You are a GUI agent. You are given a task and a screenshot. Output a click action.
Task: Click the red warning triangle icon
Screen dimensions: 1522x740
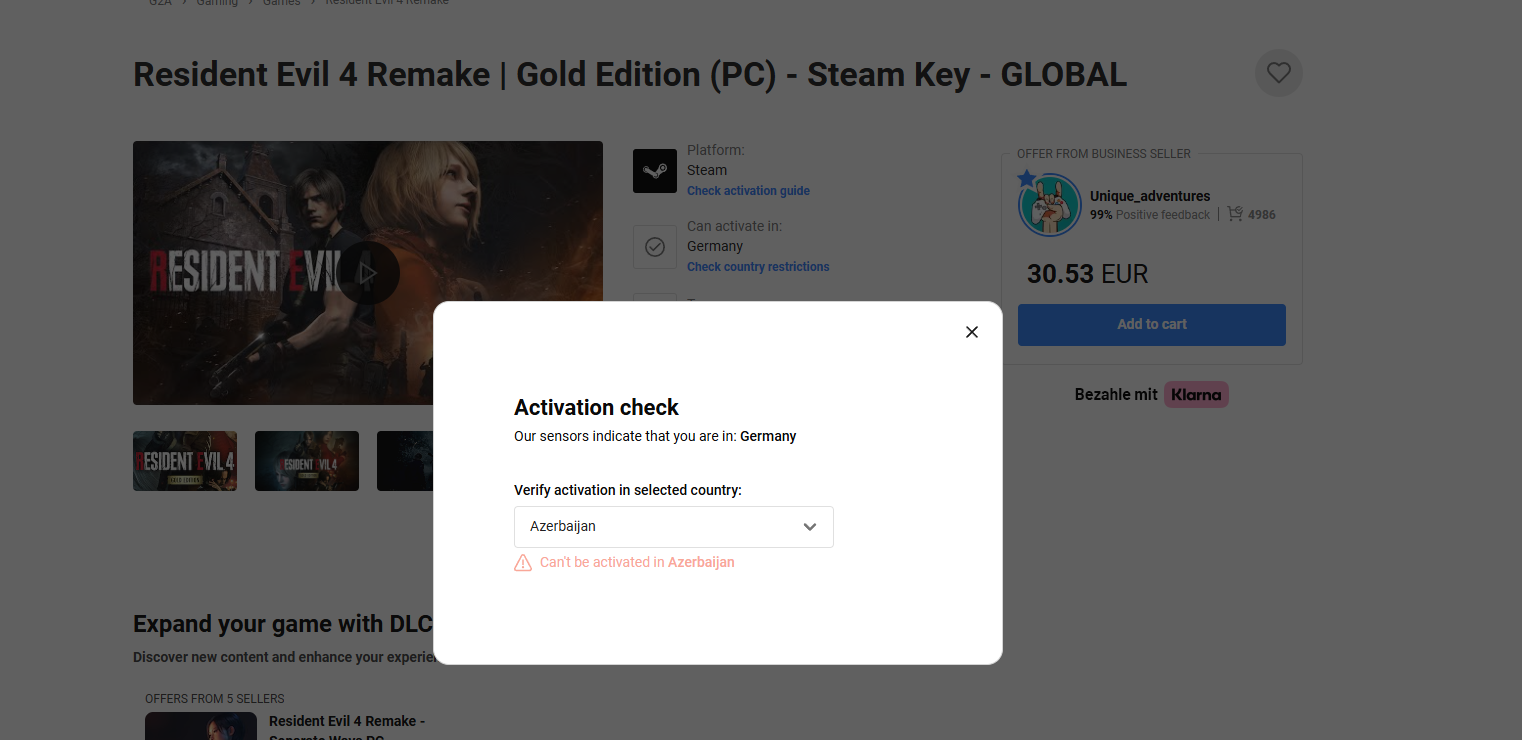point(523,563)
